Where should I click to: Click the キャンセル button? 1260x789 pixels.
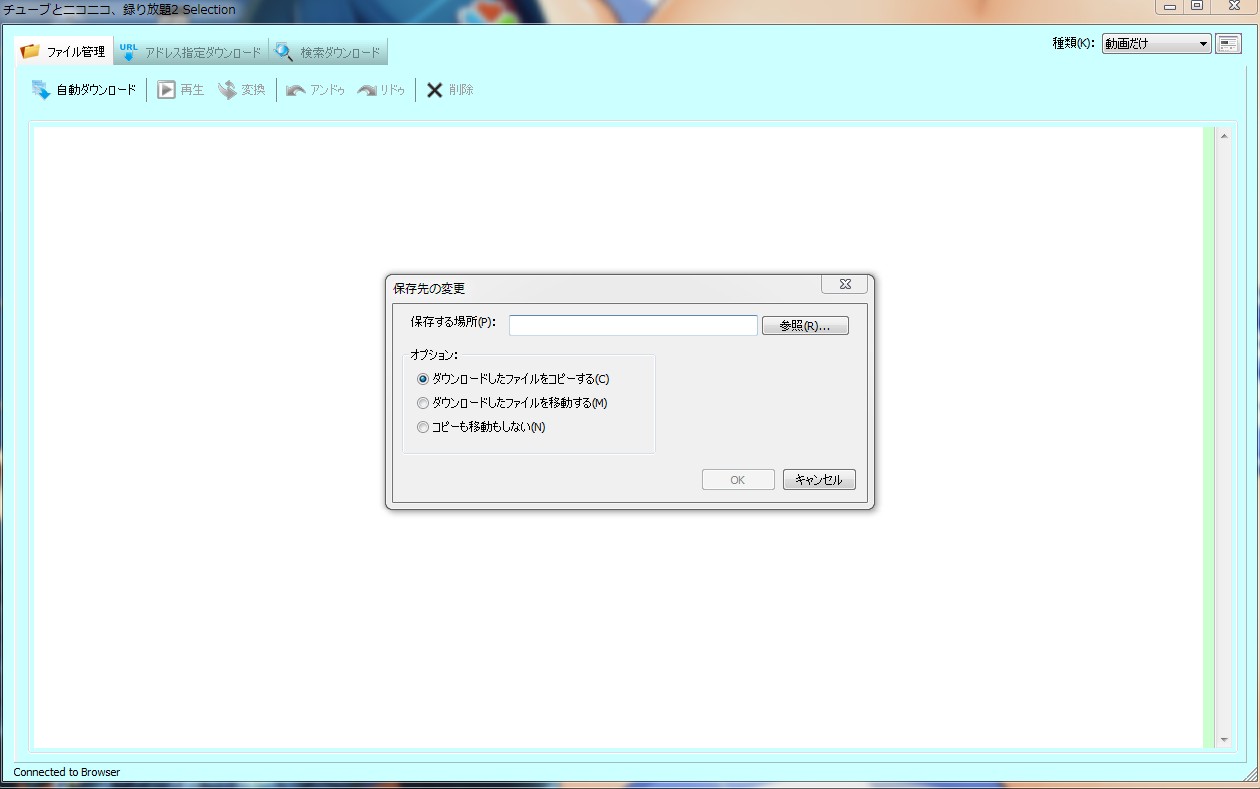point(819,480)
